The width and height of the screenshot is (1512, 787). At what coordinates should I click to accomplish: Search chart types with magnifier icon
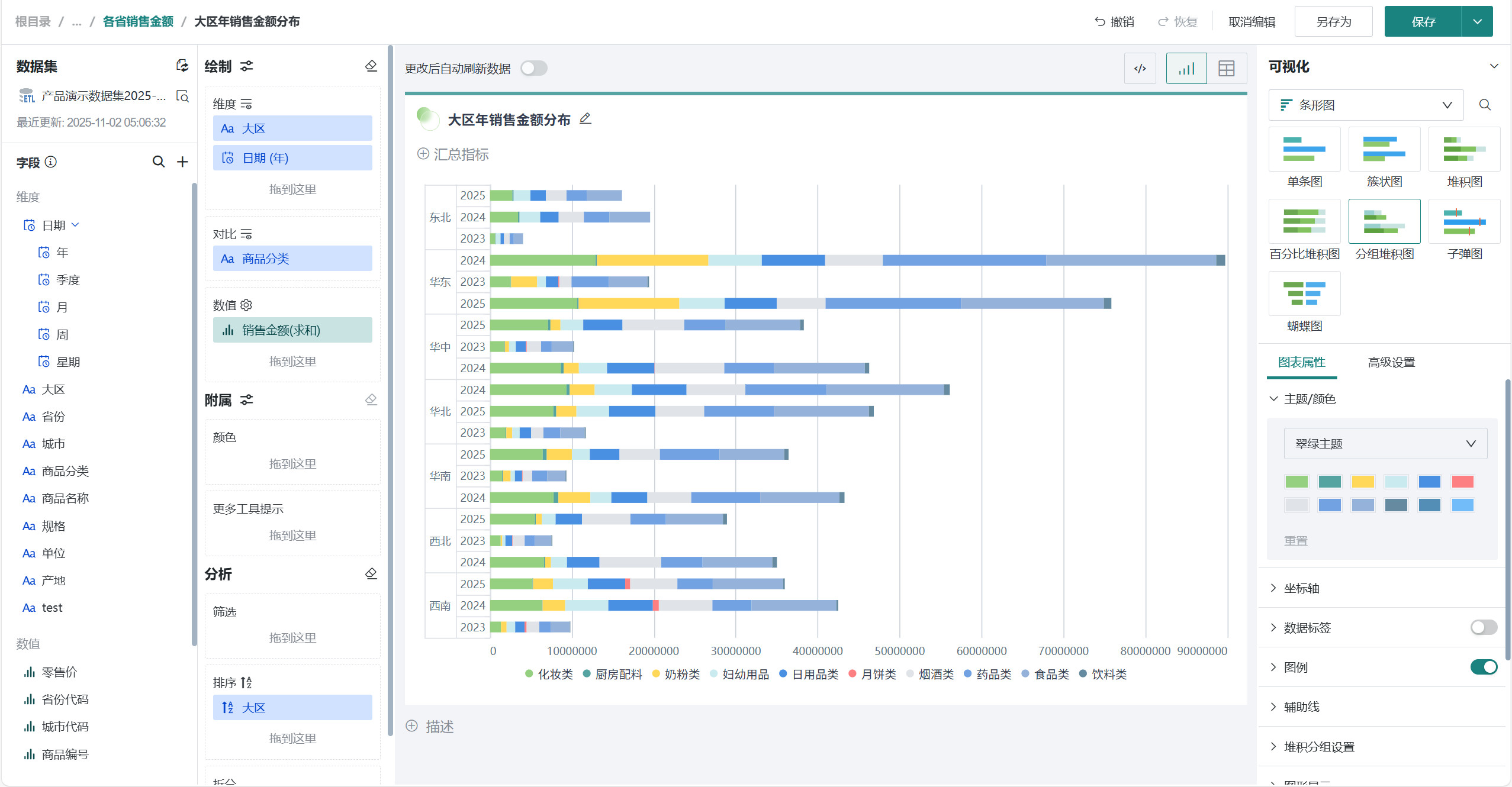point(1484,105)
